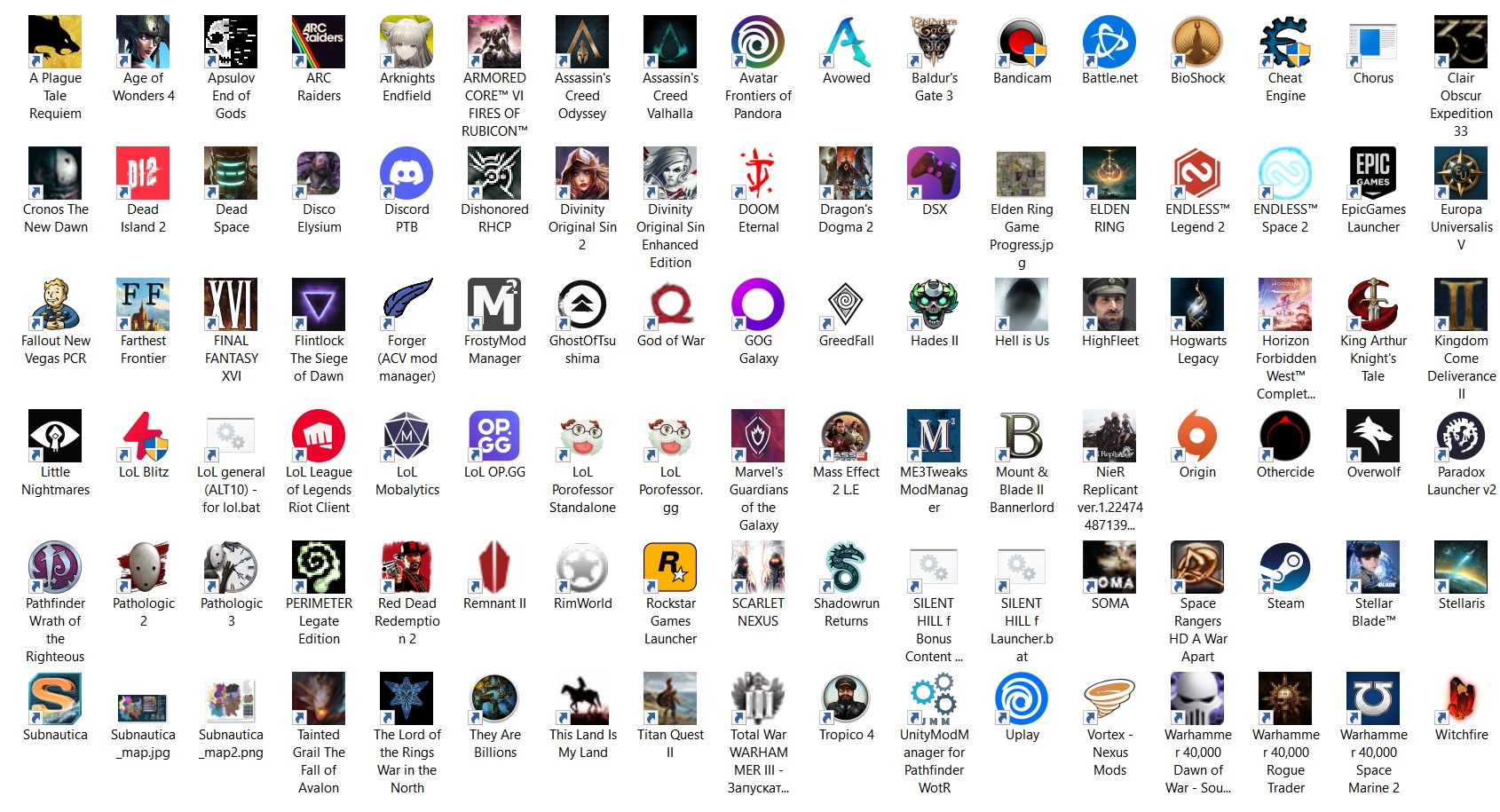Screen dimensions: 1500x812
Task: Launch Age of Wonders 4 icon
Action: click(x=143, y=42)
